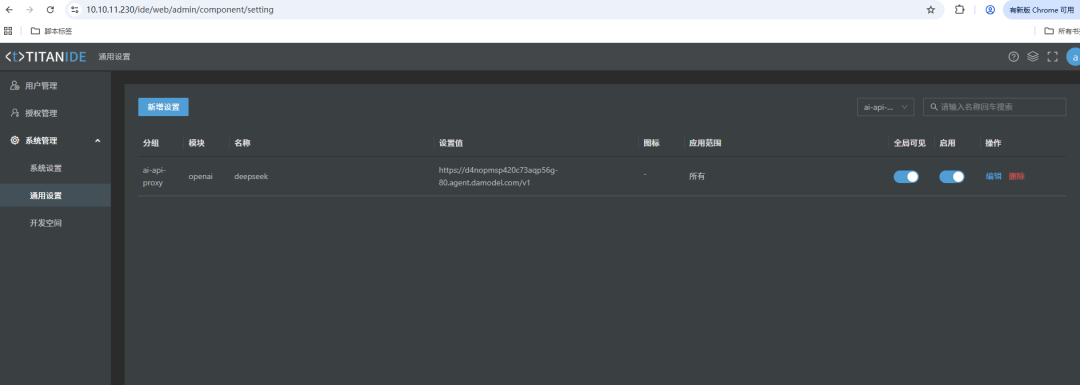The image size is (1080, 385).
Task: Toggle 全局可见 switch for deepseek
Action: coord(906,176)
